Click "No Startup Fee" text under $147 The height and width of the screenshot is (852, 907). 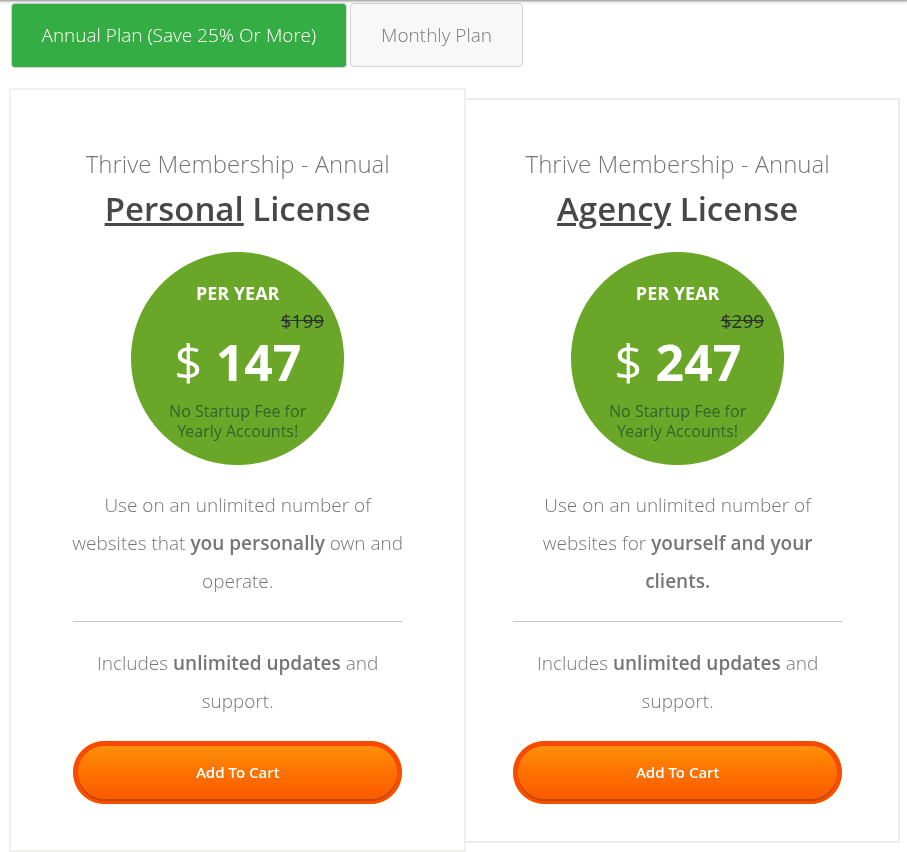pyautogui.click(x=237, y=412)
